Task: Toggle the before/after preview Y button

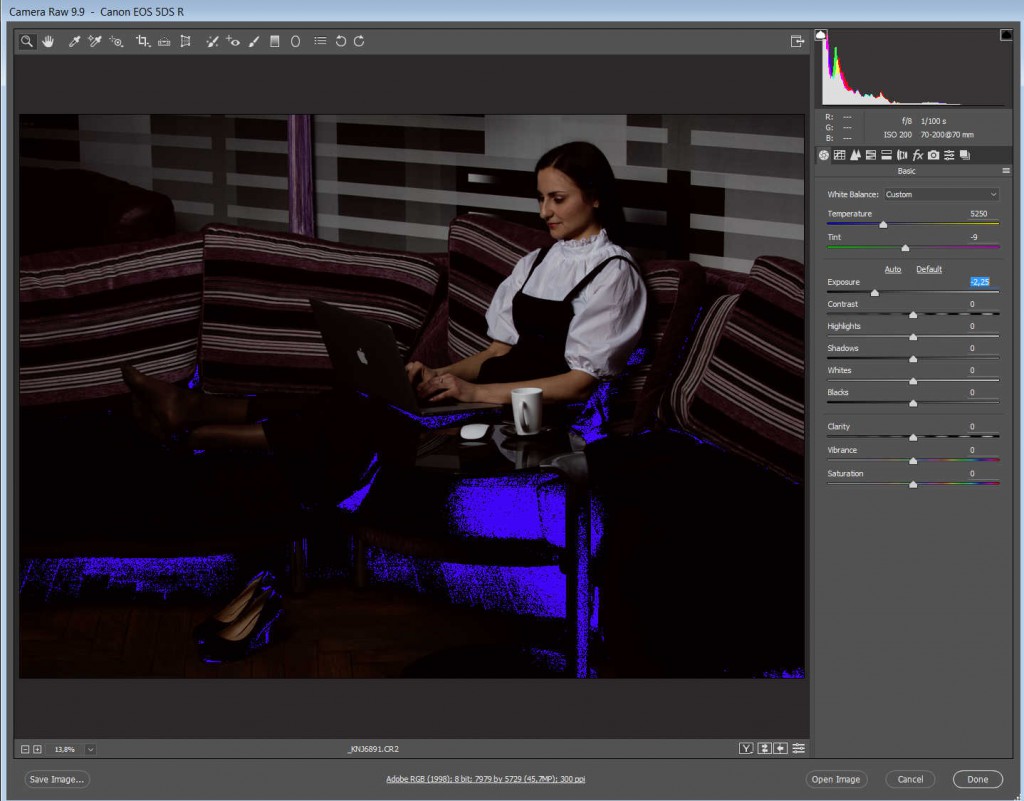Action: [746, 748]
